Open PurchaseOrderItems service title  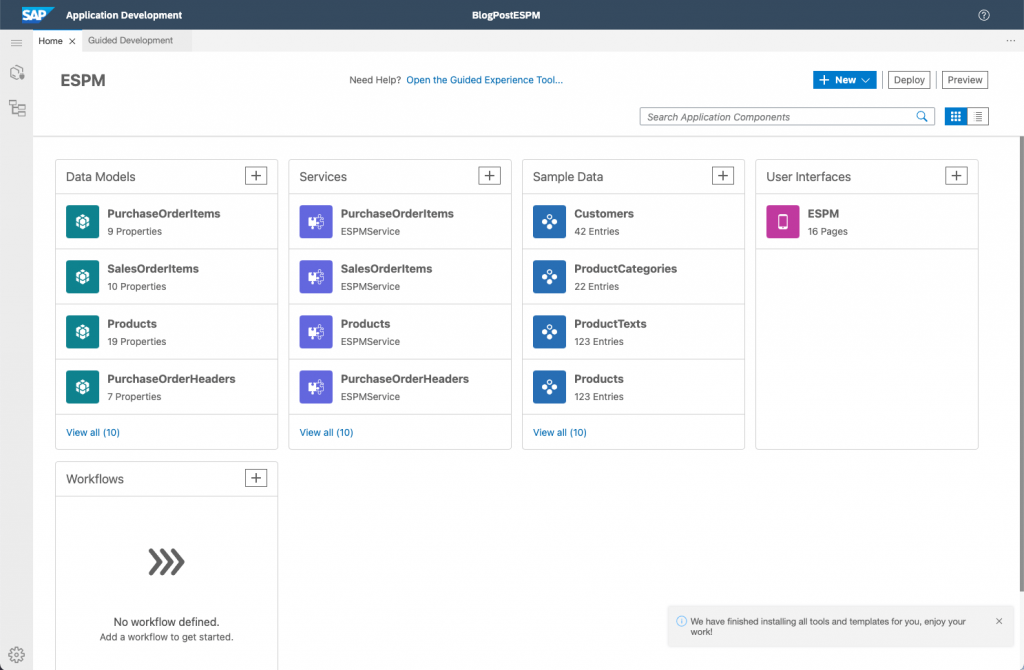(397, 214)
